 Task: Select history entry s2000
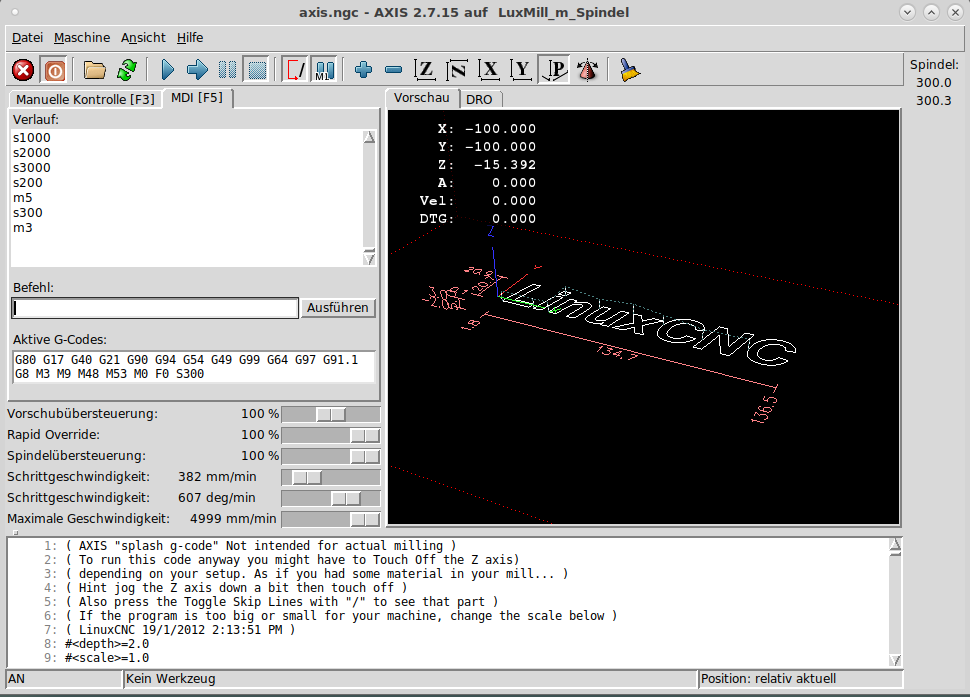32,153
